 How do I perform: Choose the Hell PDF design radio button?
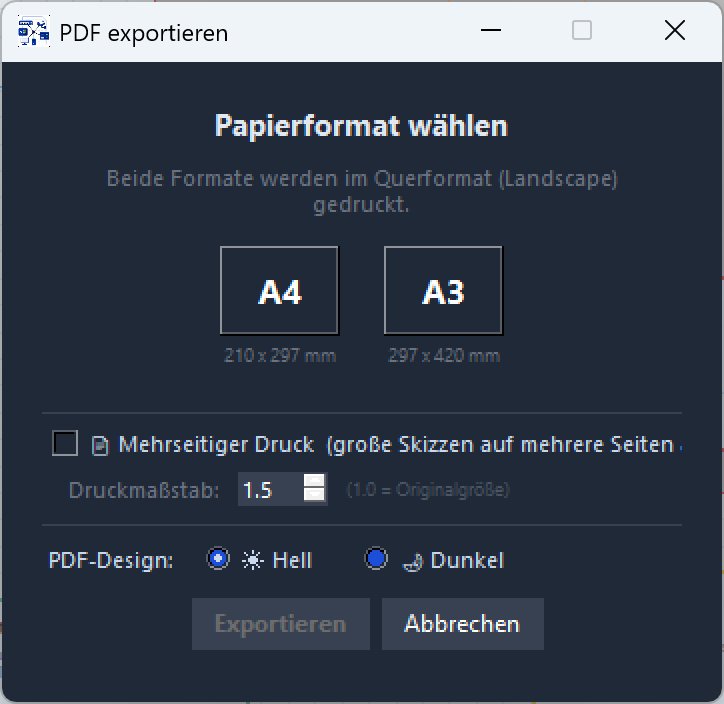point(218,559)
